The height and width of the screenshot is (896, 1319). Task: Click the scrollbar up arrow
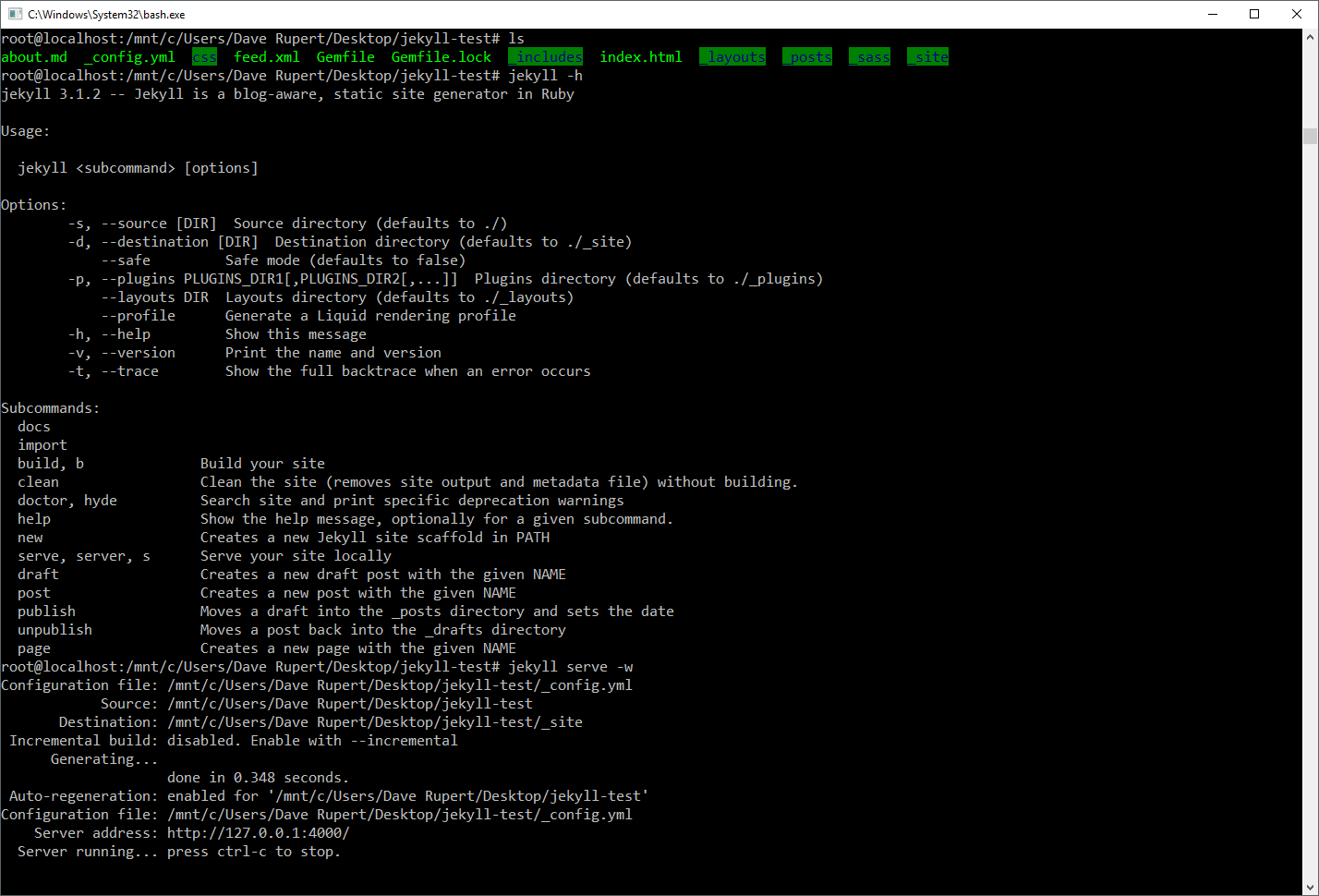click(x=1311, y=37)
